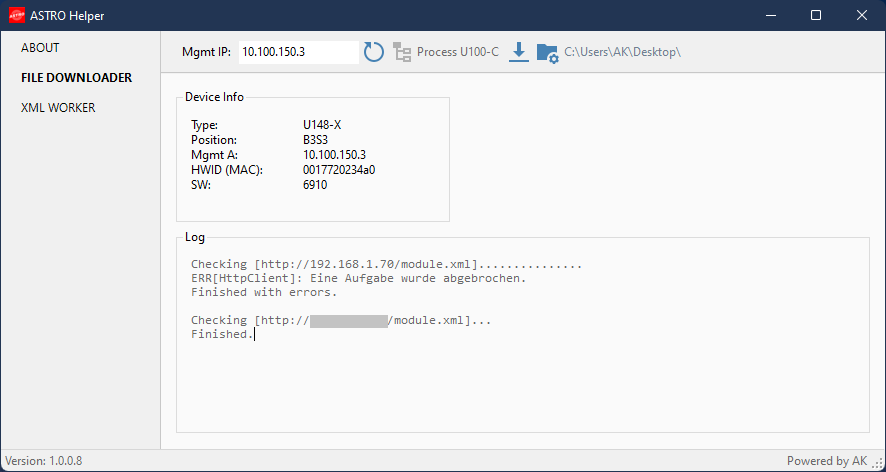
Task: Click the Type value U148-X
Action: pos(322,125)
